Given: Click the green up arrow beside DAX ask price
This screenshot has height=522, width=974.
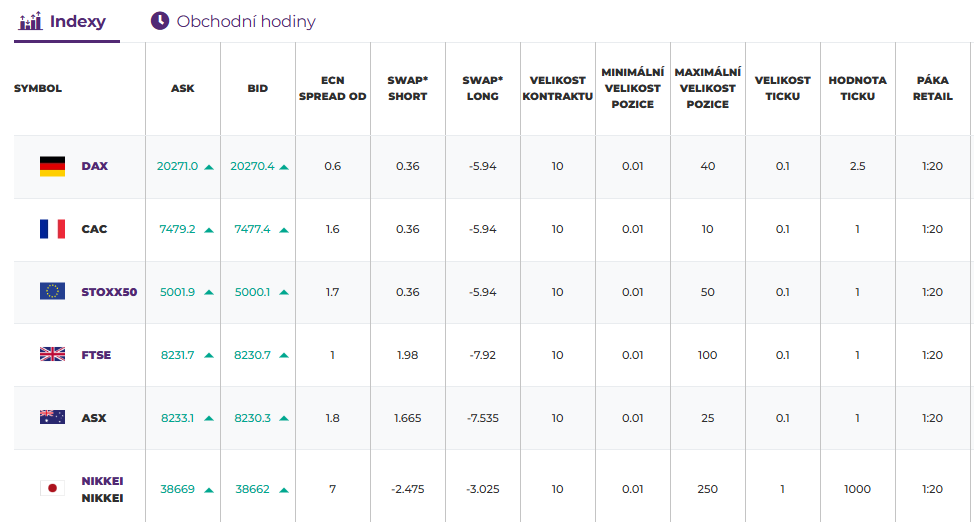Looking at the screenshot, I should coord(209,167).
